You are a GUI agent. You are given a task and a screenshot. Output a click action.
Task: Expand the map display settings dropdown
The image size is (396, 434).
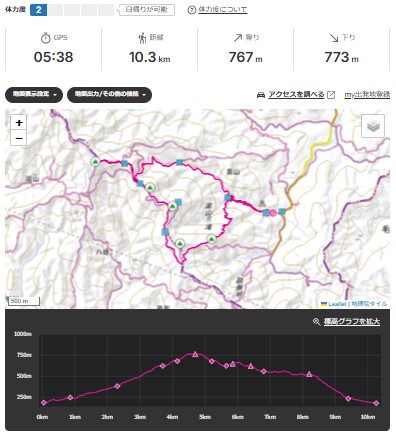[x=34, y=95]
